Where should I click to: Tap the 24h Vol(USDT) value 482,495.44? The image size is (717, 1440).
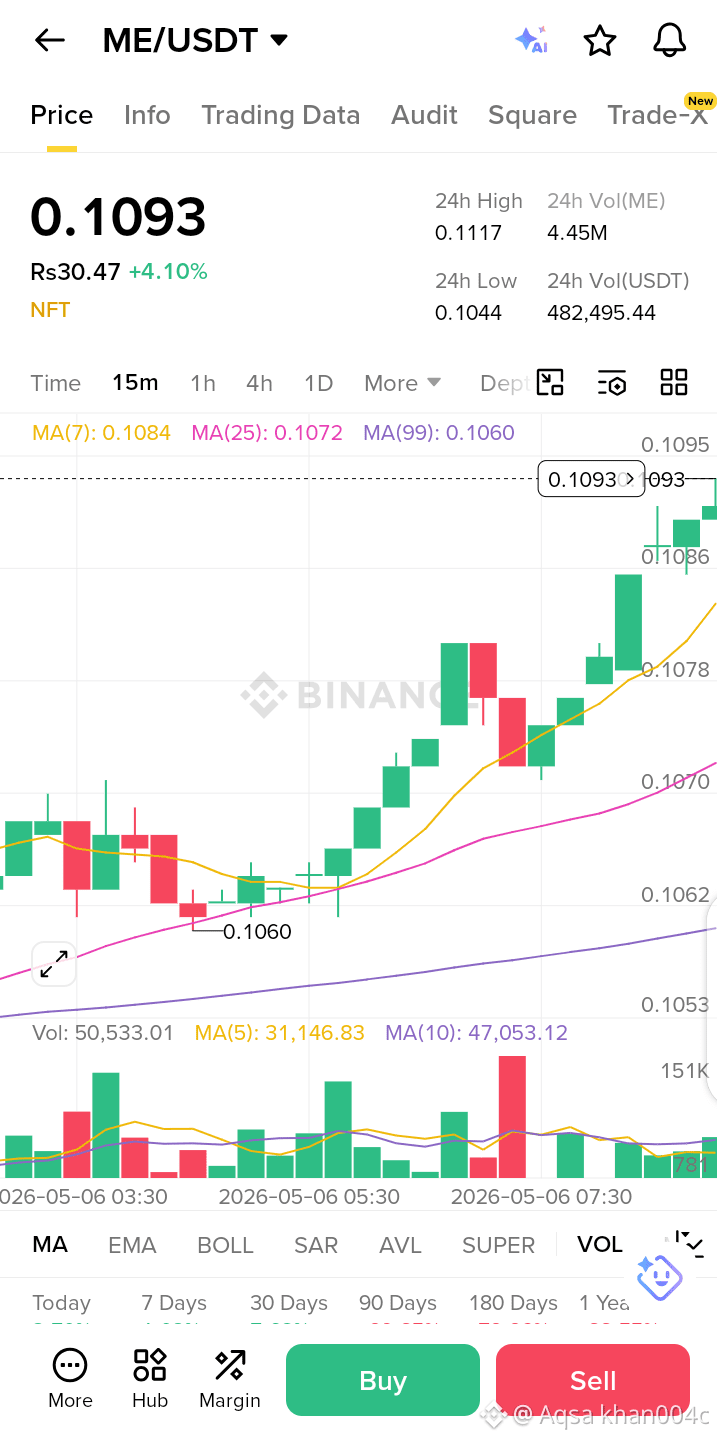601,313
